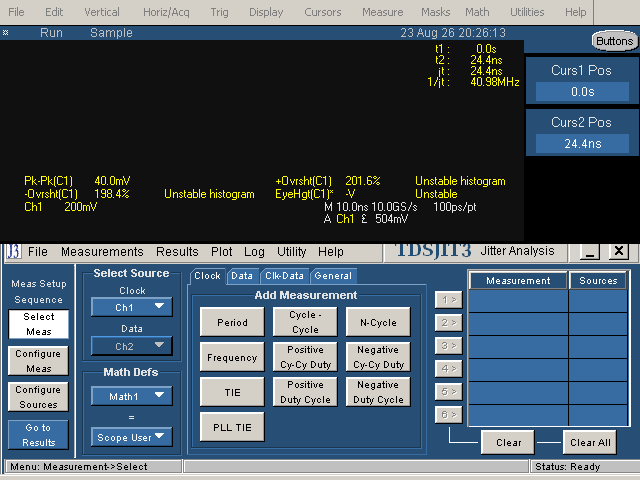The width and height of the screenshot is (640, 480).
Task: Click the Configure Meas button
Action: coord(38,361)
